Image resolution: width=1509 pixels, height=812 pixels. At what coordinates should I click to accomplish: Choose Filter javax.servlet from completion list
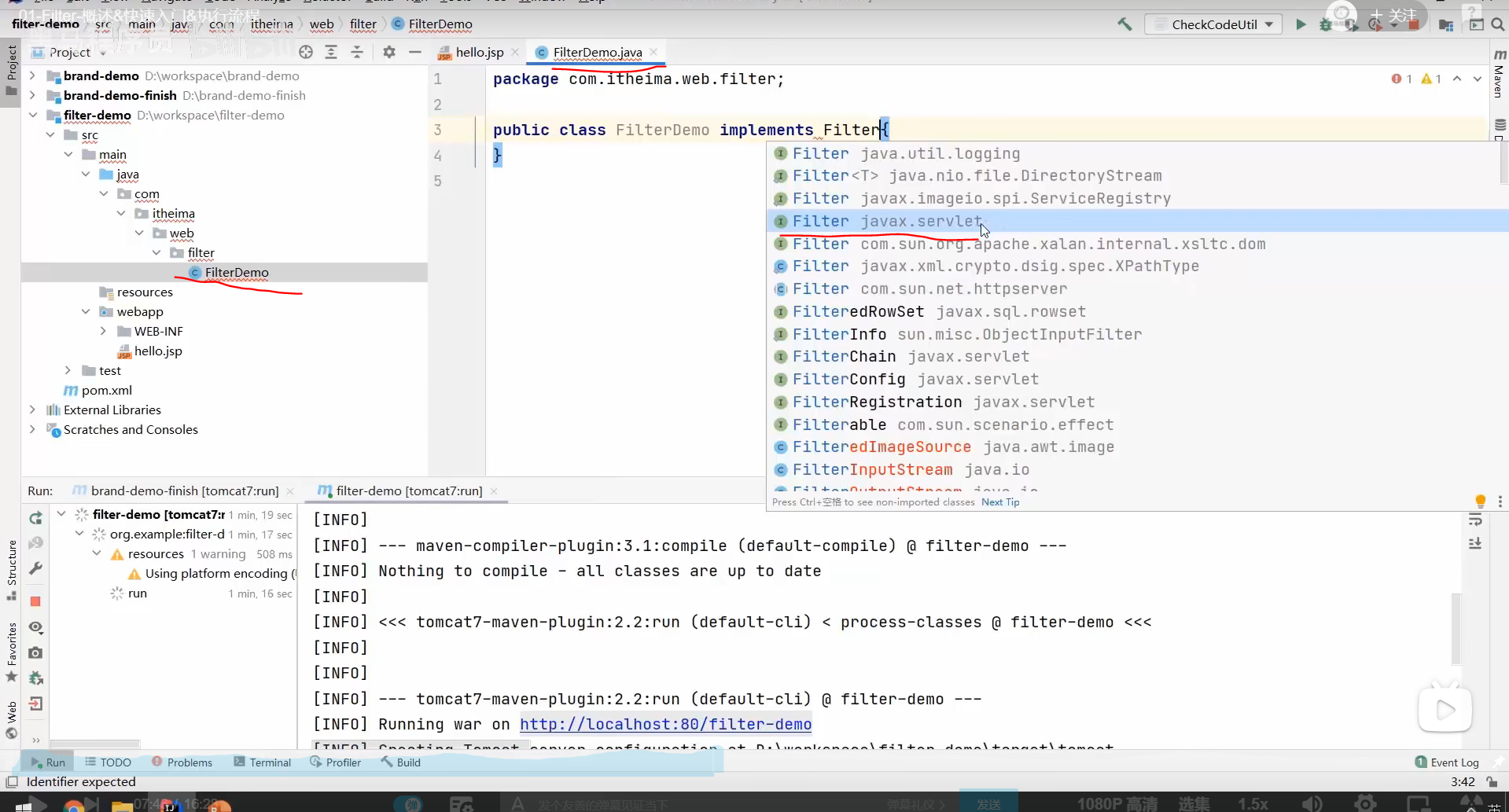[x=1136, y=221]
